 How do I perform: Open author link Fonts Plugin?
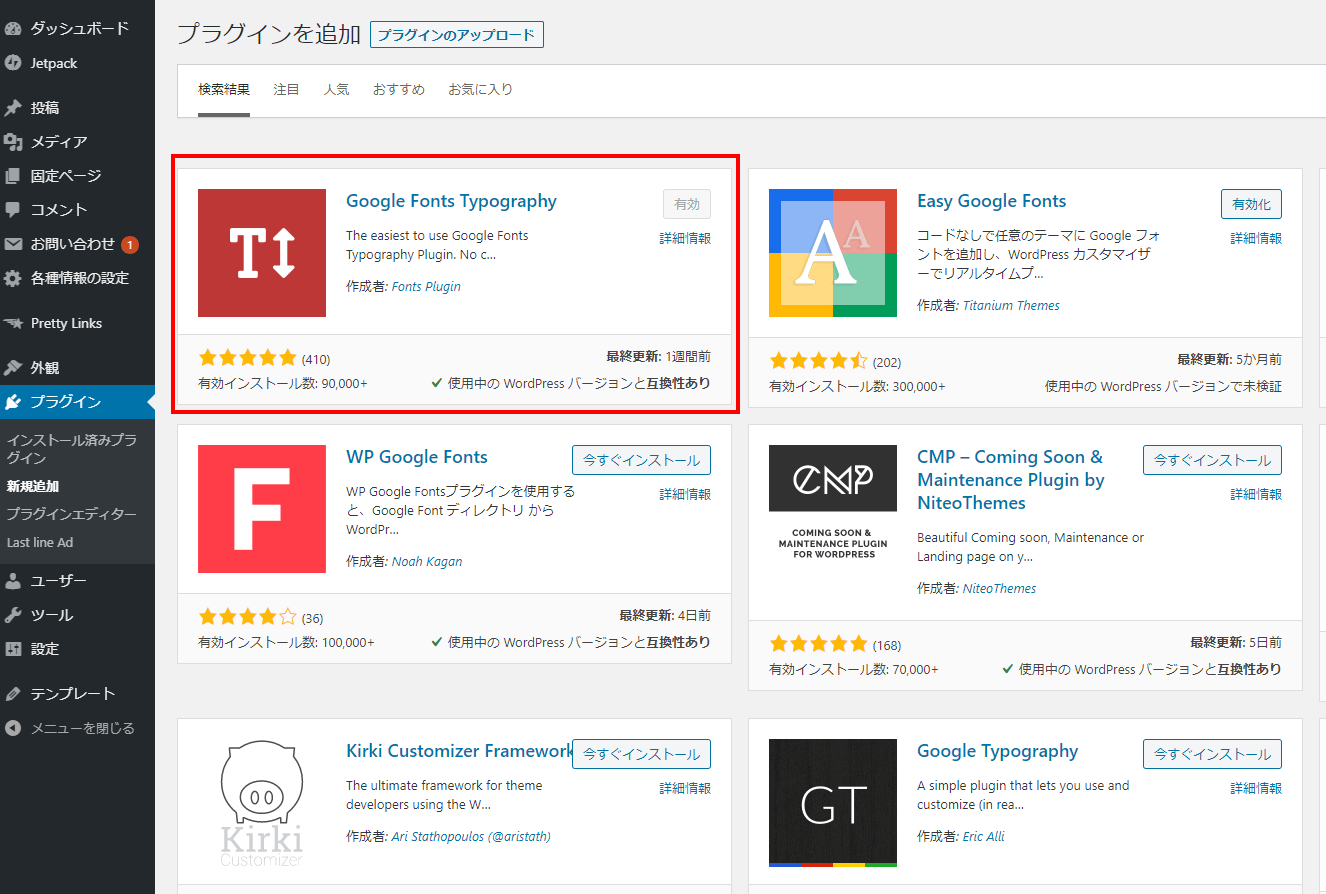(x=426, y=286)
